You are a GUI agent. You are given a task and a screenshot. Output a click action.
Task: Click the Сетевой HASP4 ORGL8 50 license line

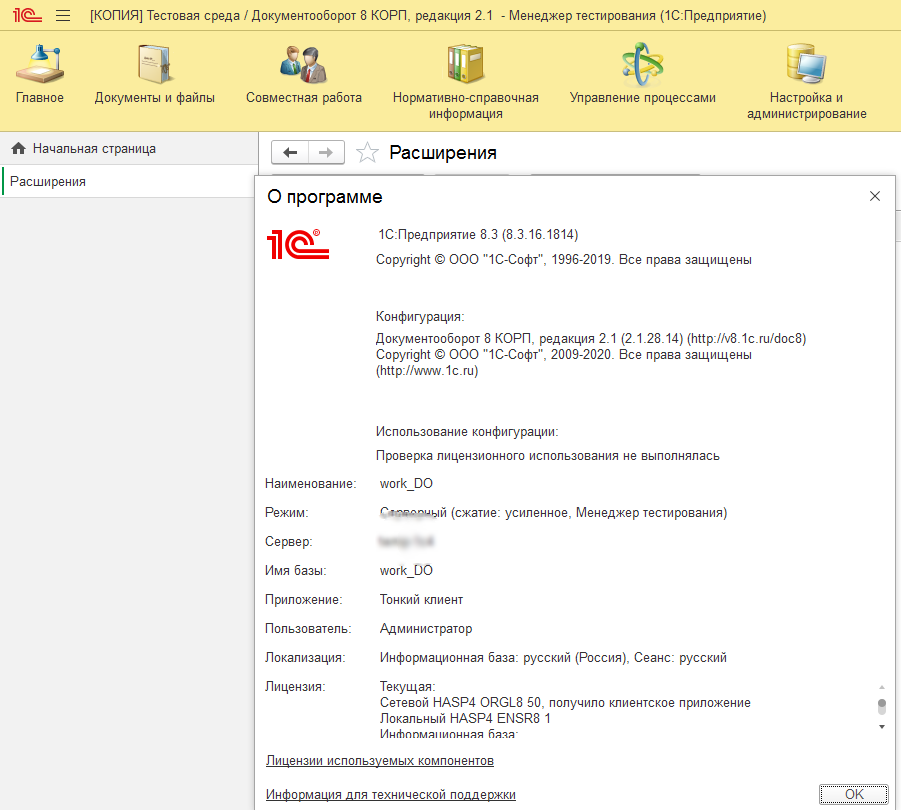(x=565, y=703)
